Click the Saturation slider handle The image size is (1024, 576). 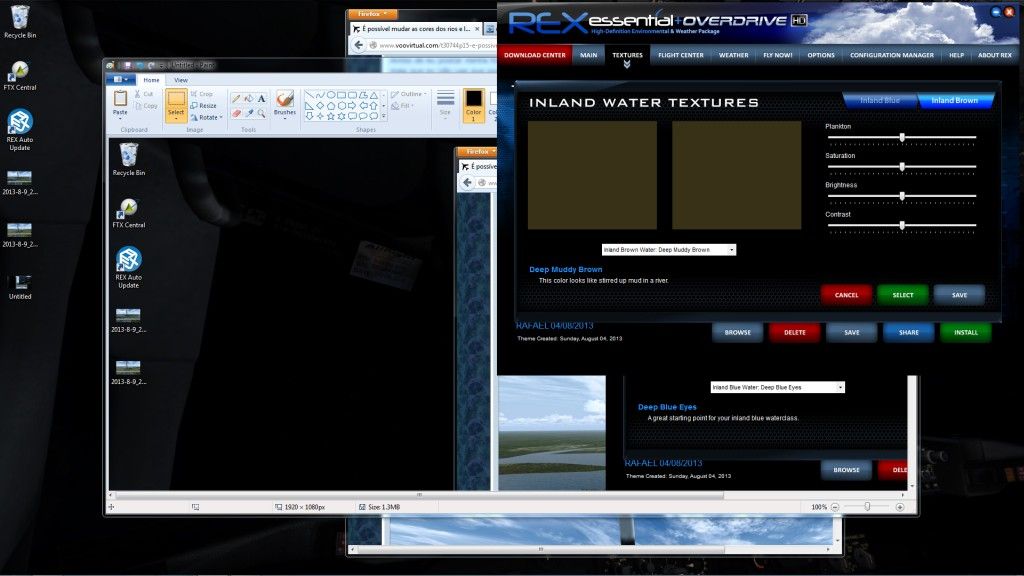(x=902, y=167)
